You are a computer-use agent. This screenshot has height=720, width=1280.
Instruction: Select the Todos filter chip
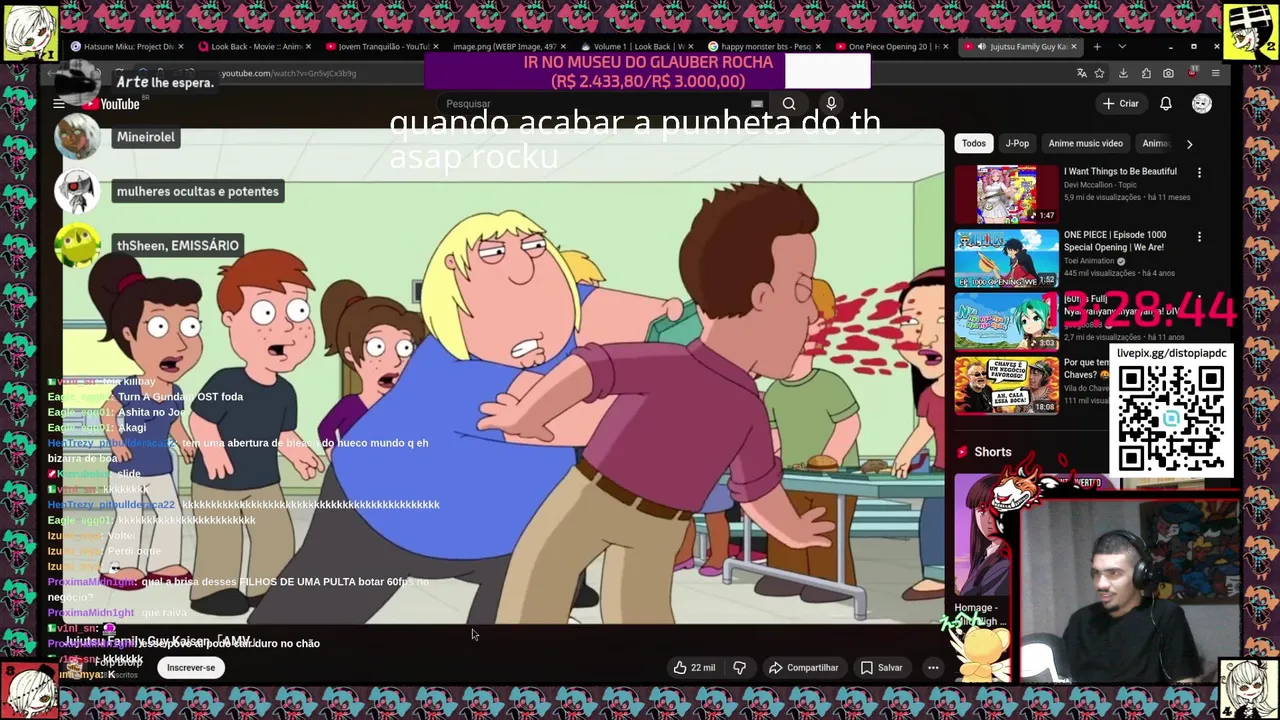point(974,143)
